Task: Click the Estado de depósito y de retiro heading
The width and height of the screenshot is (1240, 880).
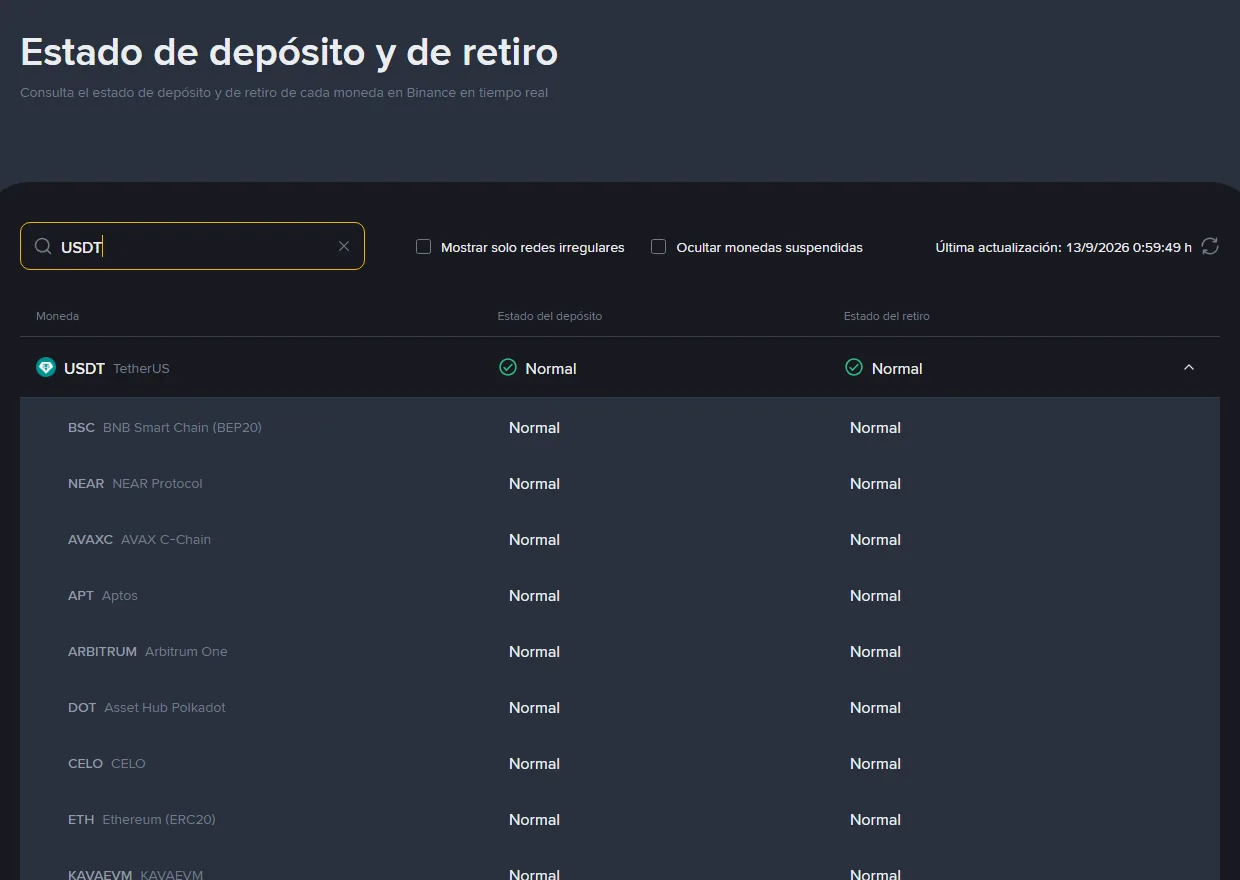Action: (289, 52)
